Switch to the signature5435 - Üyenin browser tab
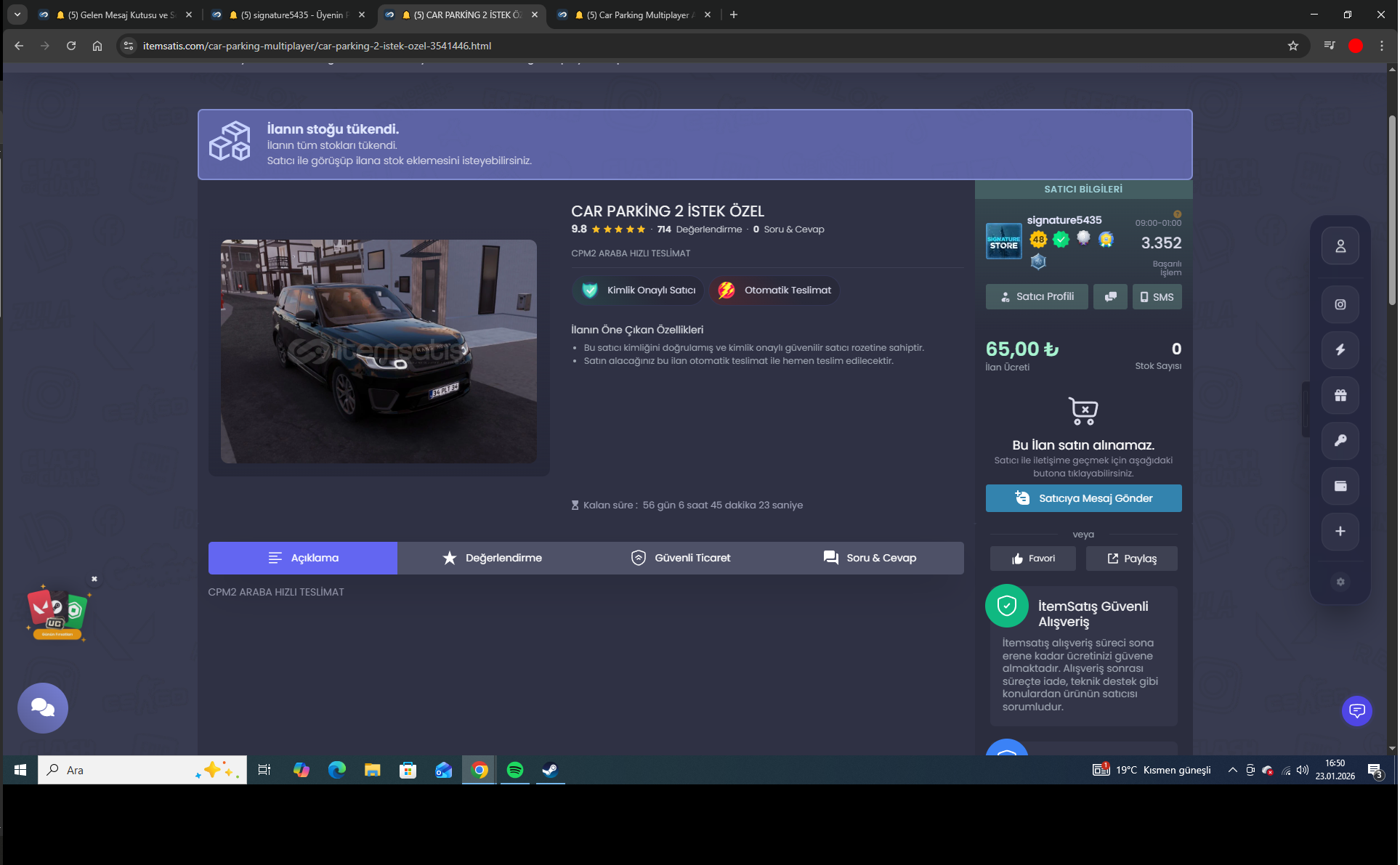1400x865 pixels. [x=289, y=15]
